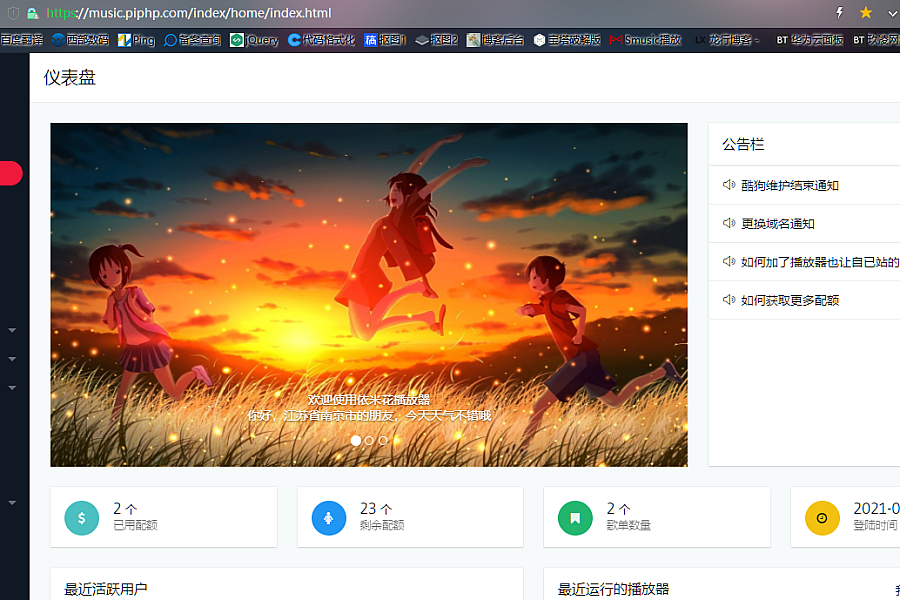Expand the topmost collapsed sidebar menu arrow

[12, 329]
